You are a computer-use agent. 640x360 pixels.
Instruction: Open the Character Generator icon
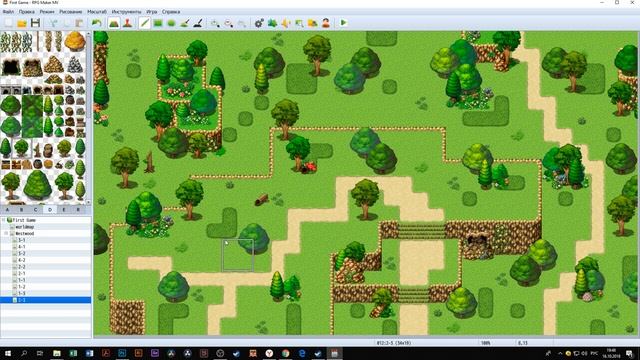point(326,23)
